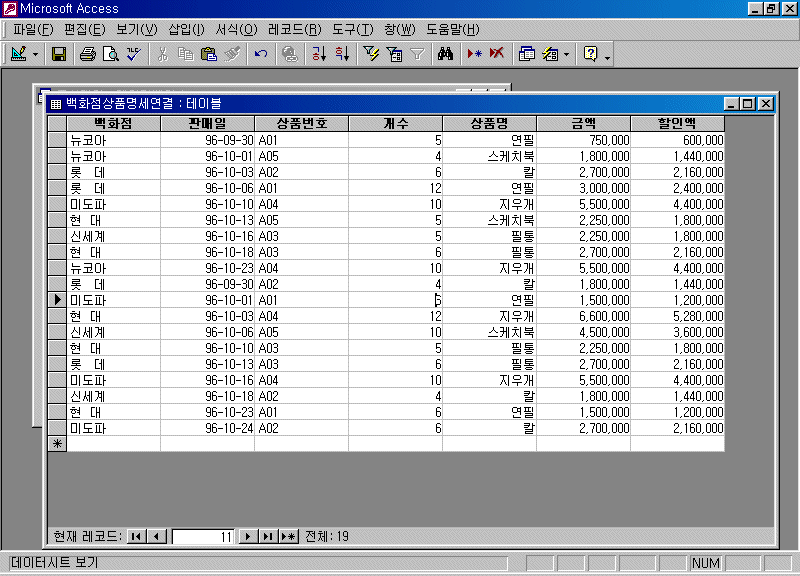This screenshot has width=800, height=576.
Task: Open the 보기(V) menu
Action: (137, 30)
